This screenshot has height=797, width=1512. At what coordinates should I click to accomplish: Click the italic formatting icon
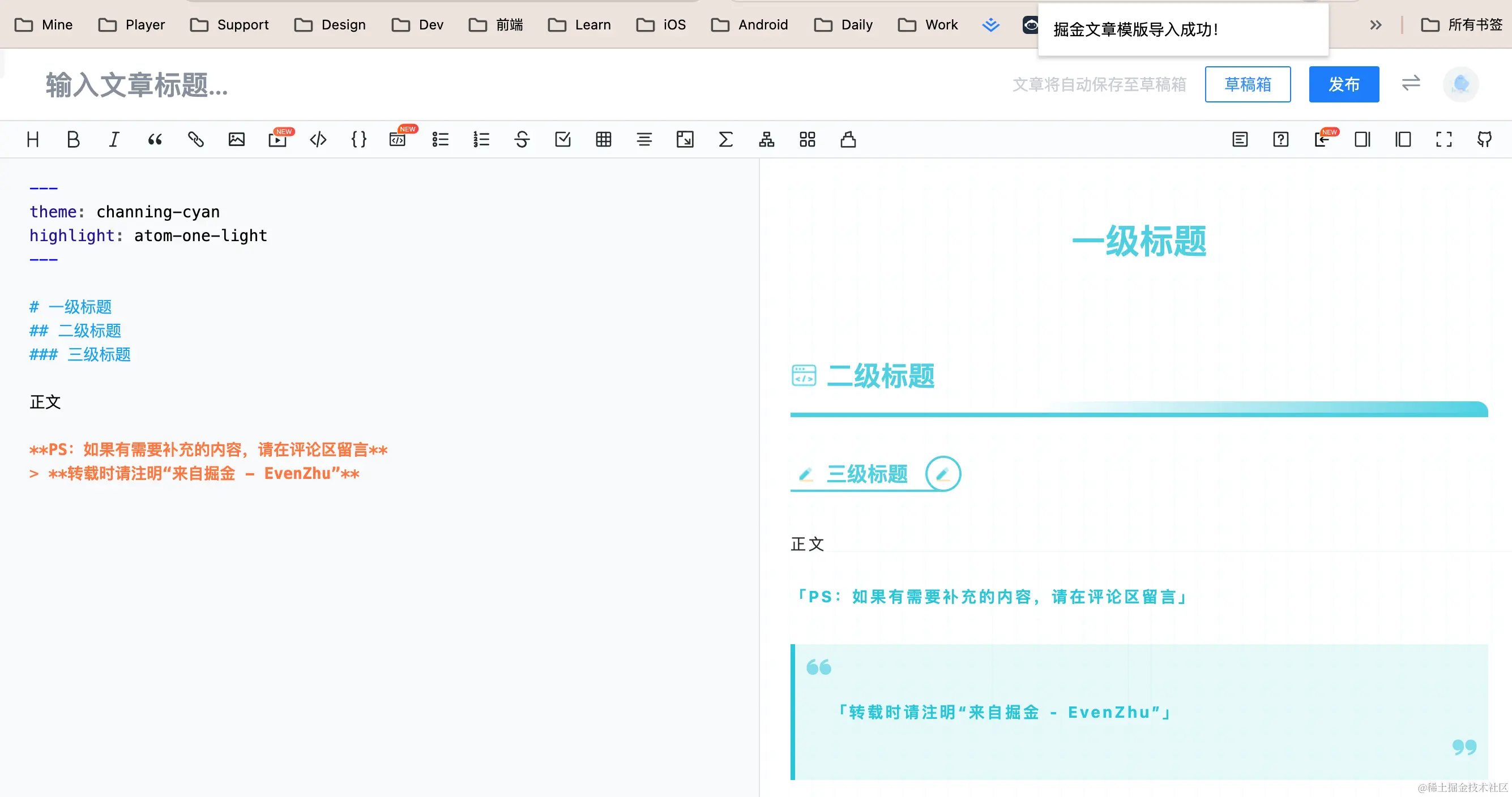click(x=114, y=140)
